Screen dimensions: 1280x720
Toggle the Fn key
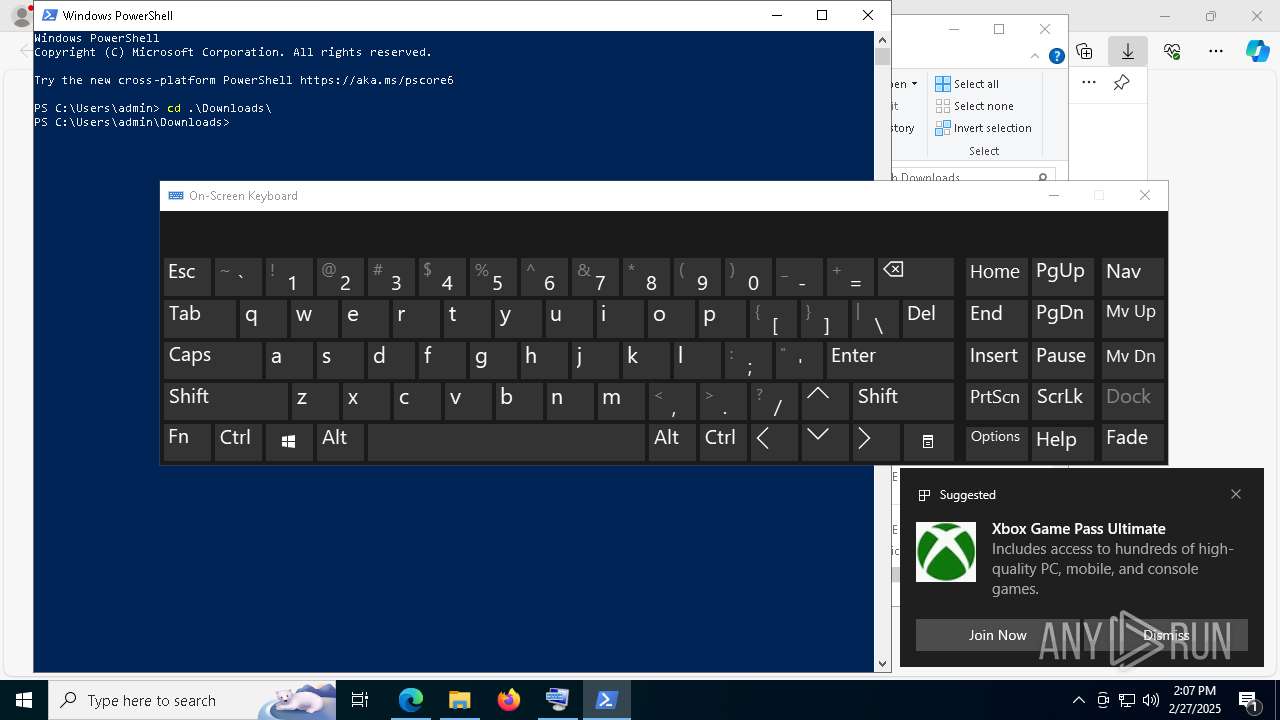[x=187, y=442]
